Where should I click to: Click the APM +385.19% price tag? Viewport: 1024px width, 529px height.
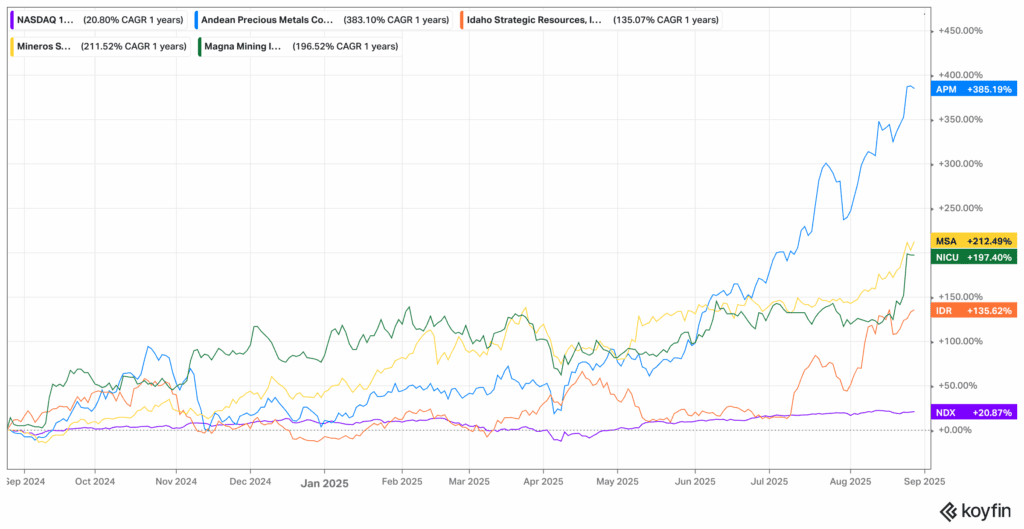(x=974, y=89)
